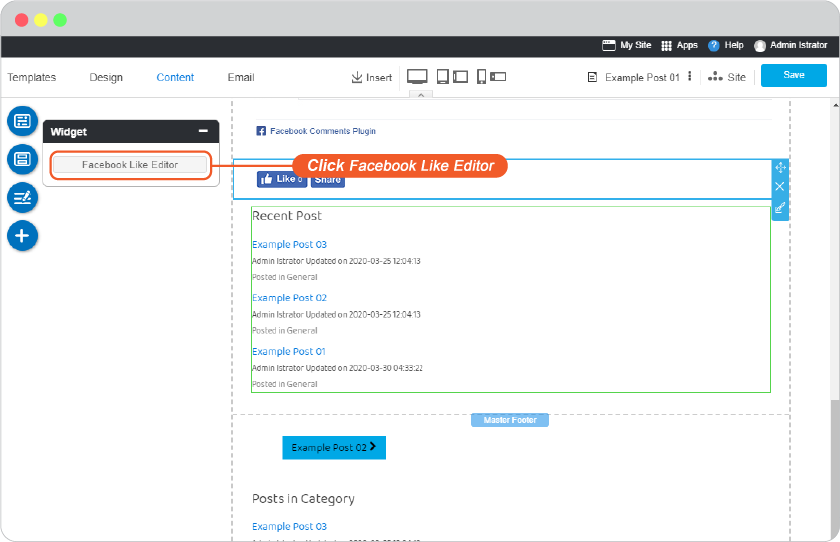Minimize the Widget panel
Image resolution: width=840 pixels, height=542 pixels.
click(203, 131)
